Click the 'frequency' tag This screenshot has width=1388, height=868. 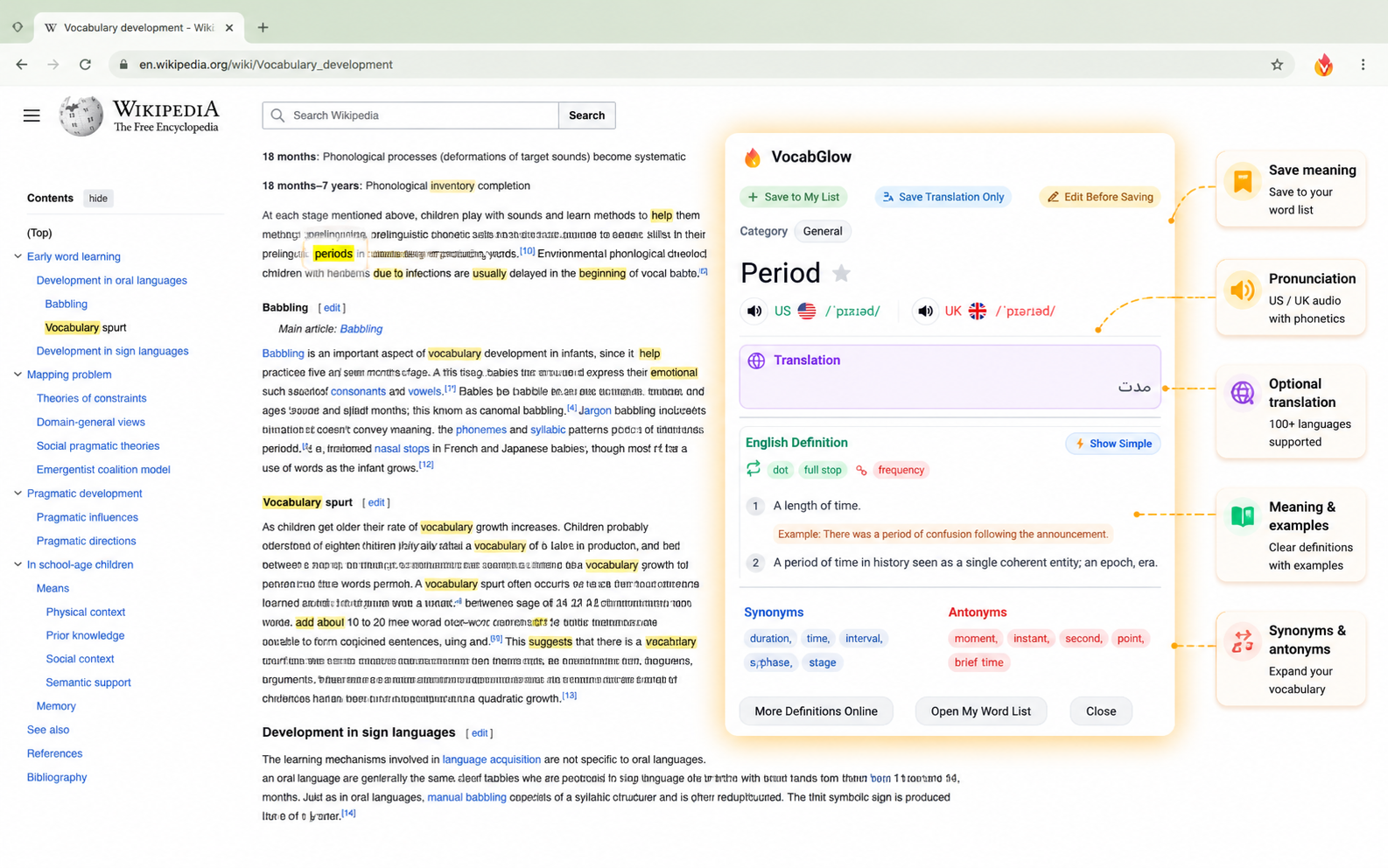coord(901,470)
